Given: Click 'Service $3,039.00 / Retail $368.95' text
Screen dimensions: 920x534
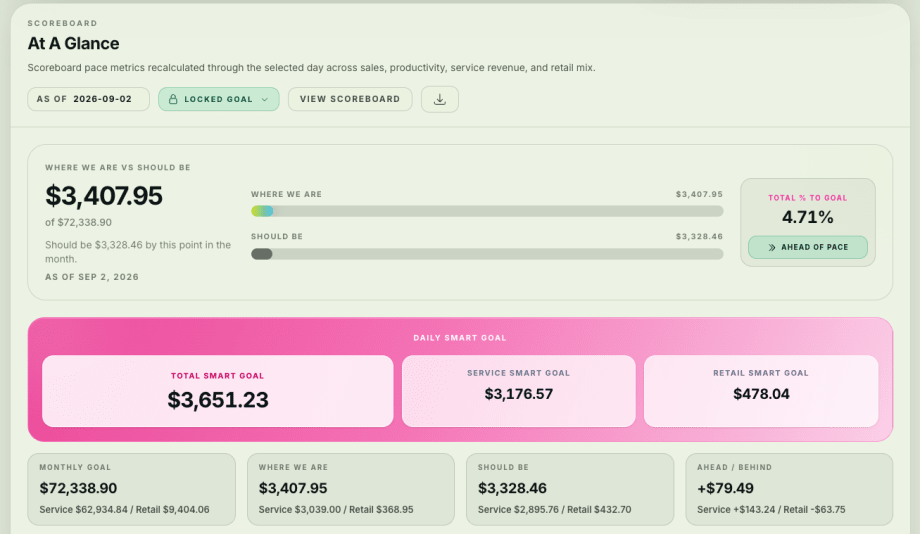Looking at the screenshot, I should tap(336, 509).
